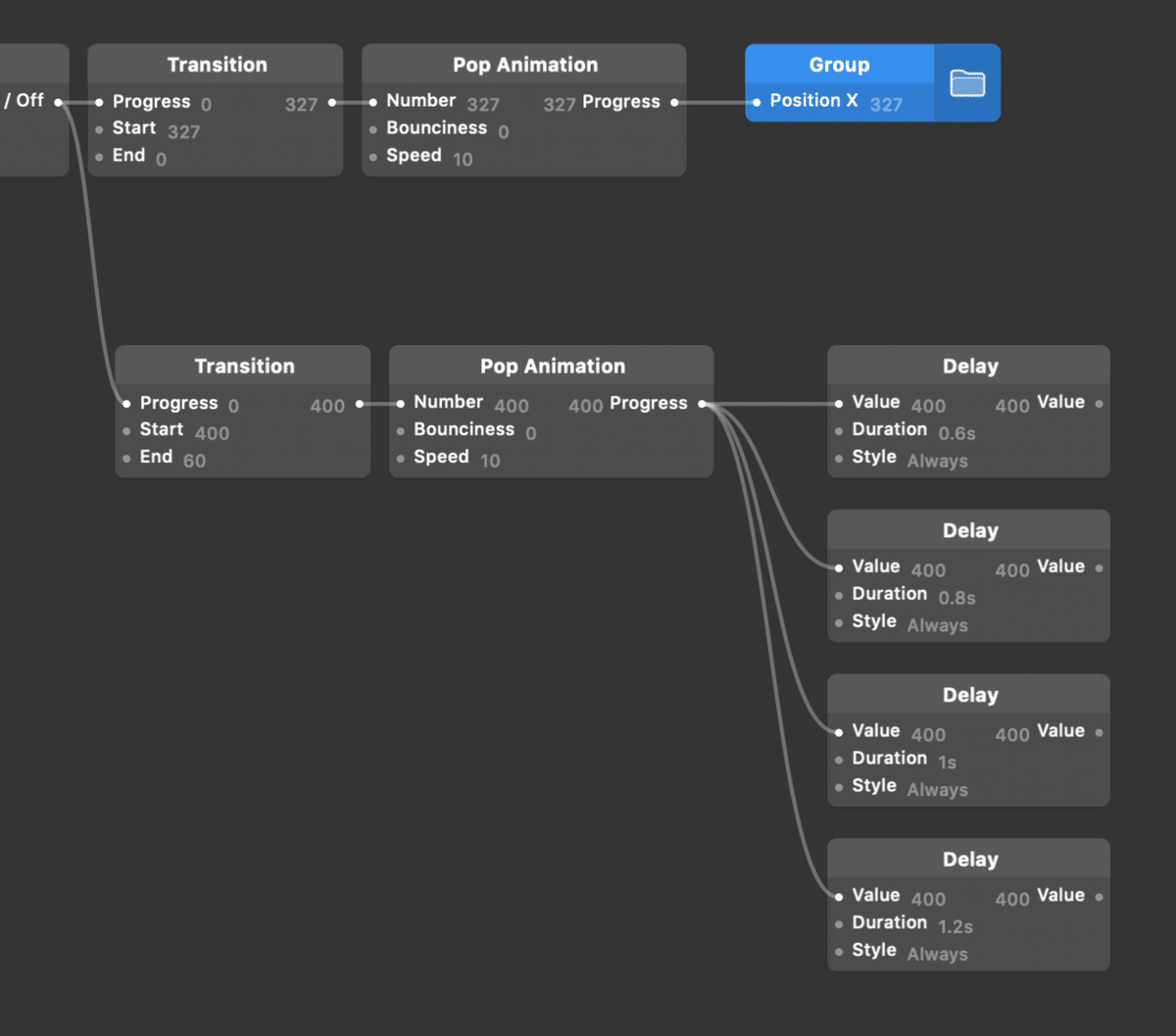Open the Group patch folder icon

pos(967,83)
